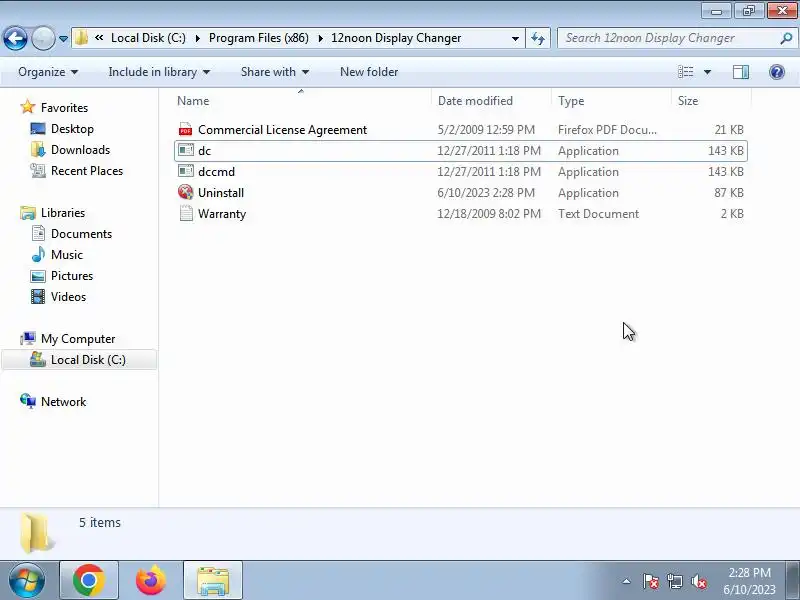Image resolution: width=800 pixels, height=600 pixels.
Task: Open Desktop in Favorites
Action: (x=72, y=129)
